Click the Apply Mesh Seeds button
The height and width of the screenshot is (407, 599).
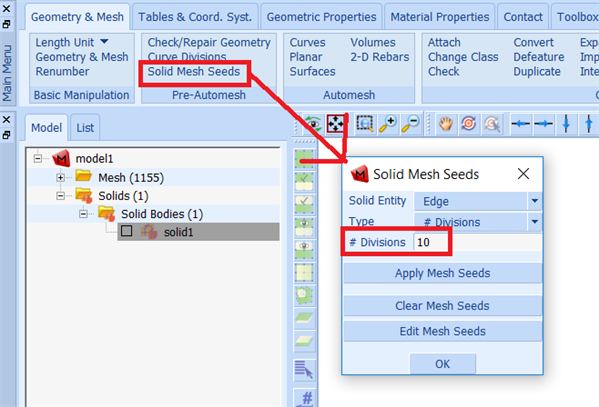442,273
